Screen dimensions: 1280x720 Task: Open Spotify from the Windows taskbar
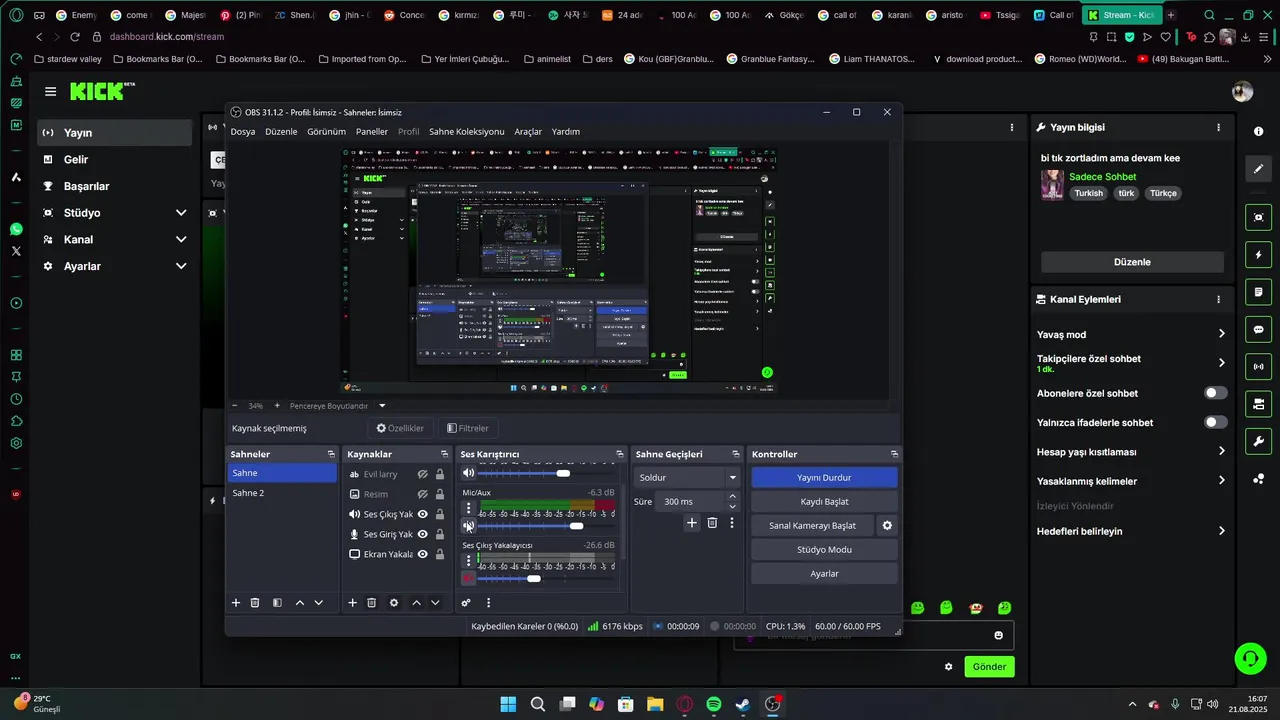point(714,704)
